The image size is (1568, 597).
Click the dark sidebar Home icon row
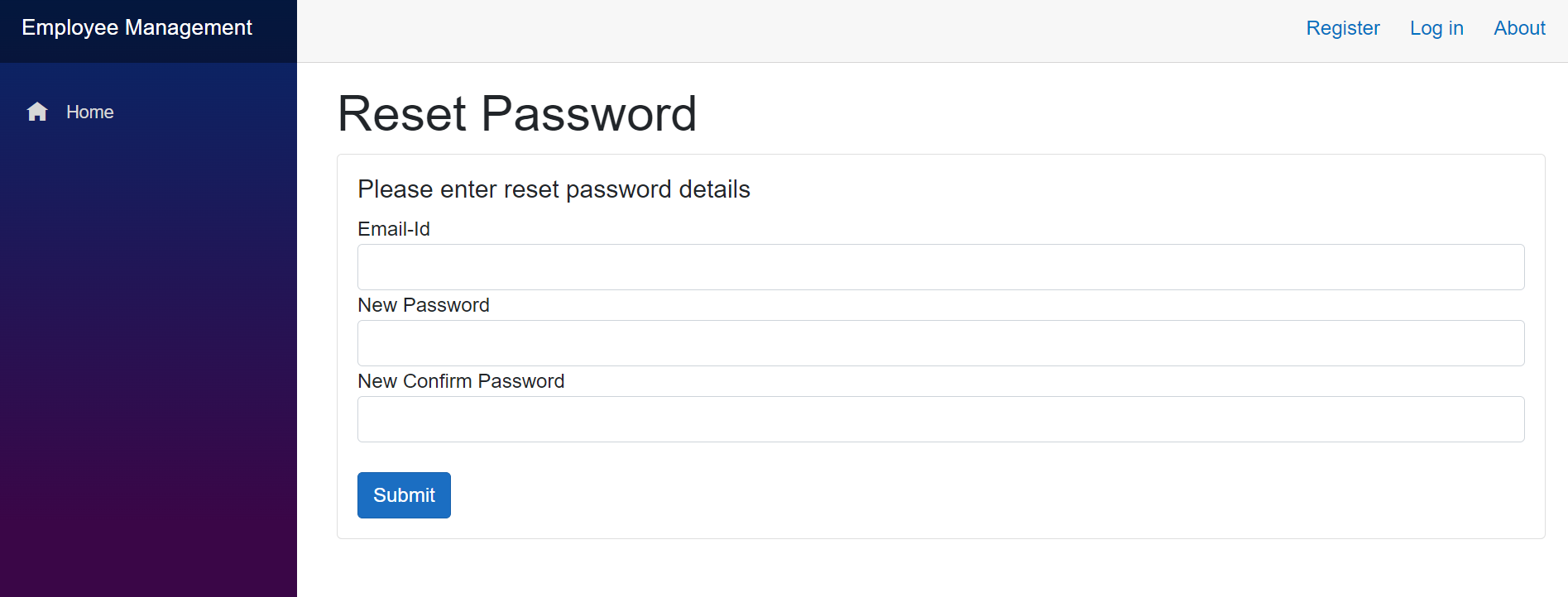(x=74, y=112)
